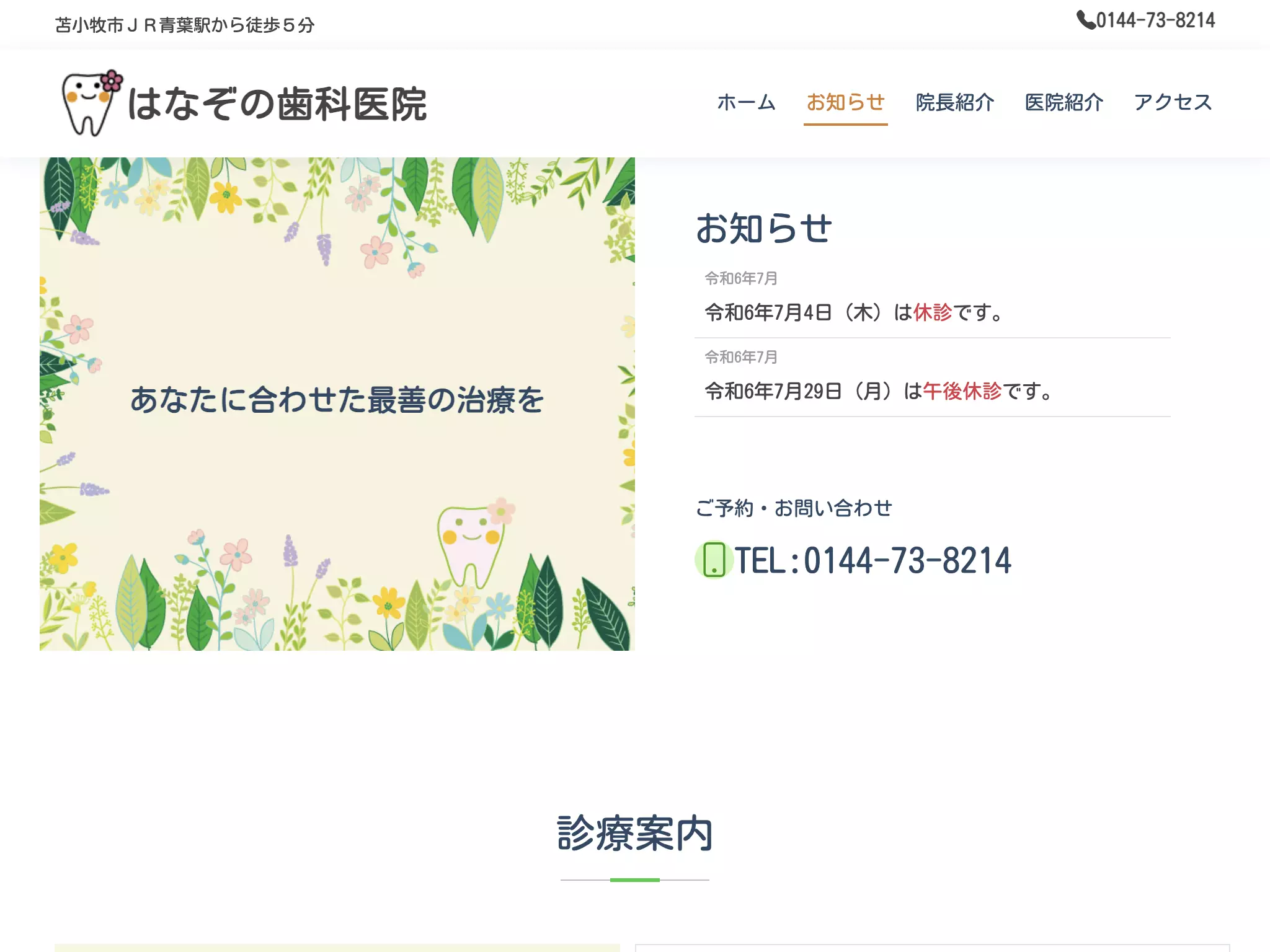Click the ご予約・お問い合わせ label
Viewport: 1270px width, 952px height.
[x=794, y=508]
